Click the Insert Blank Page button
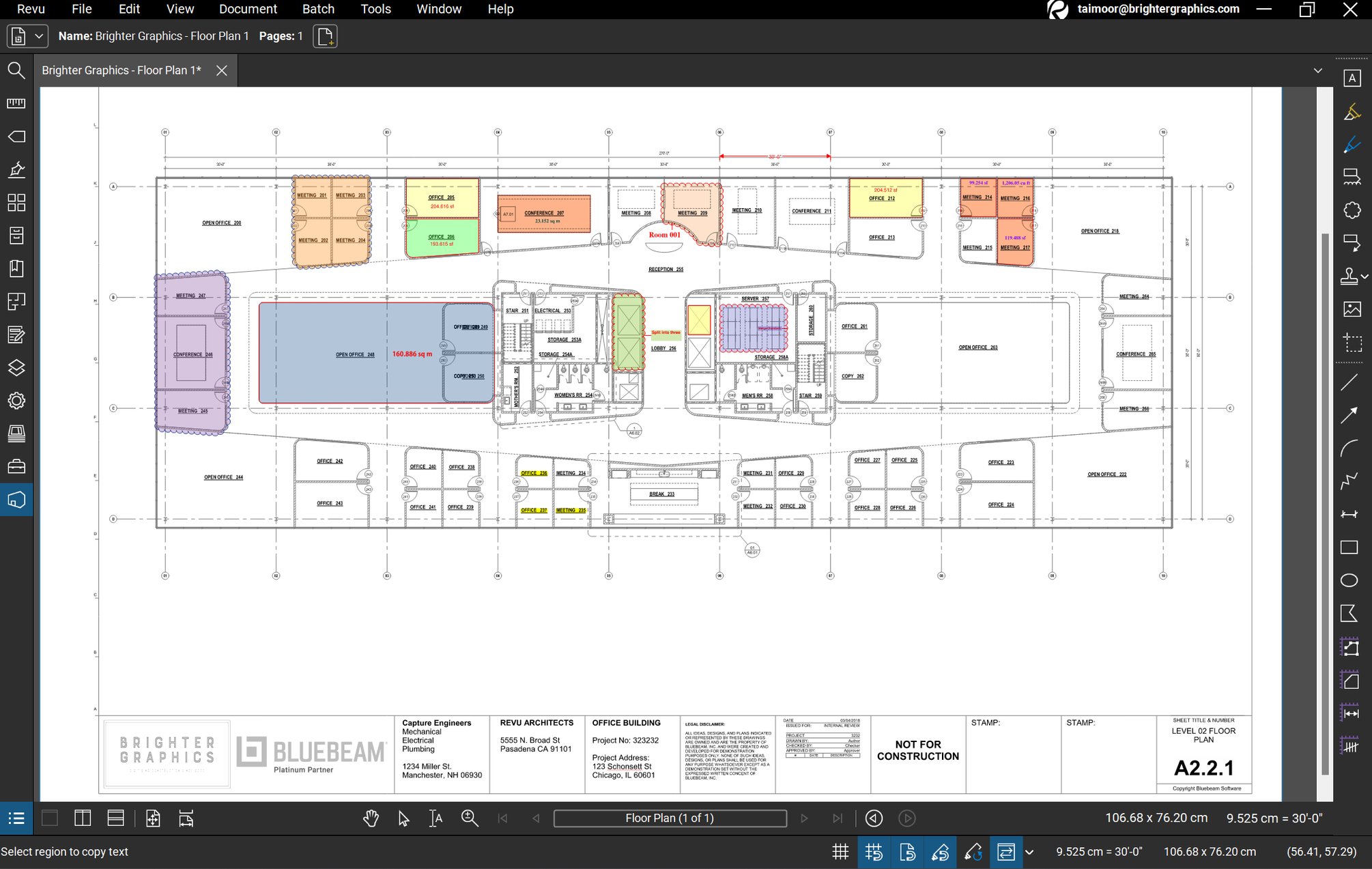Viewport: 1372px width, 869px height. pyautogui.click(x=326, y=35)
